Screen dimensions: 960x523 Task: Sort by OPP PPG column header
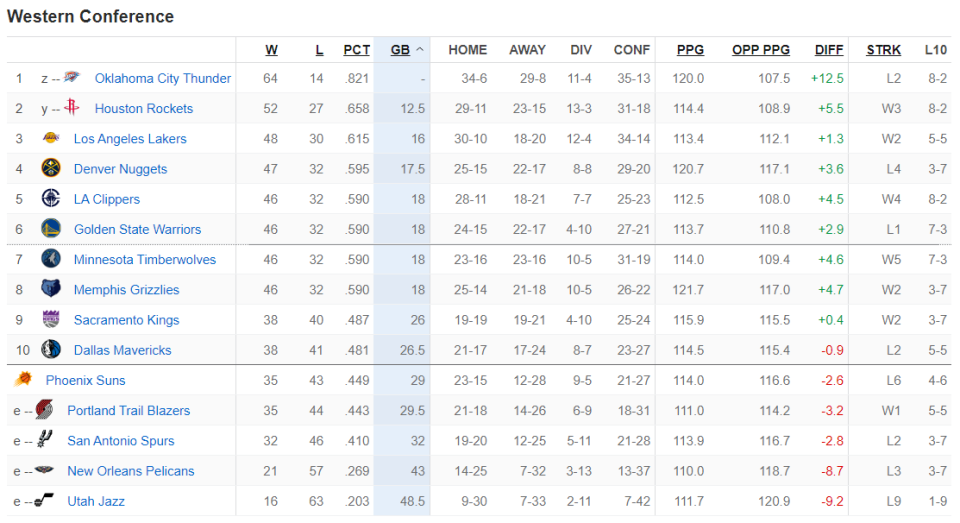760,50
